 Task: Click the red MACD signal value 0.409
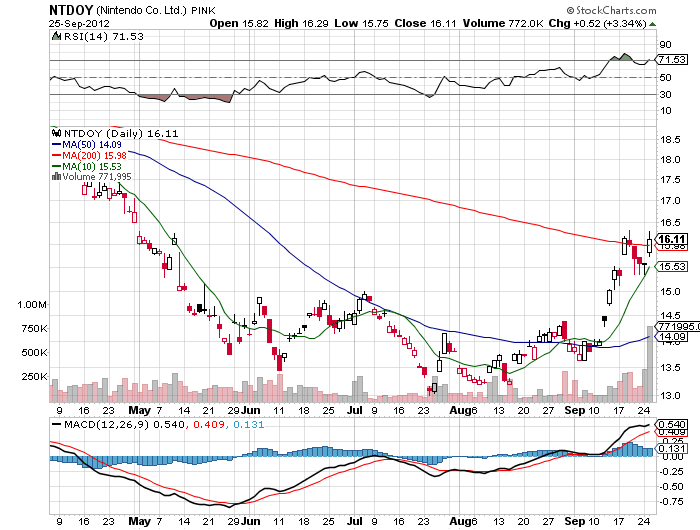(209, 424)
